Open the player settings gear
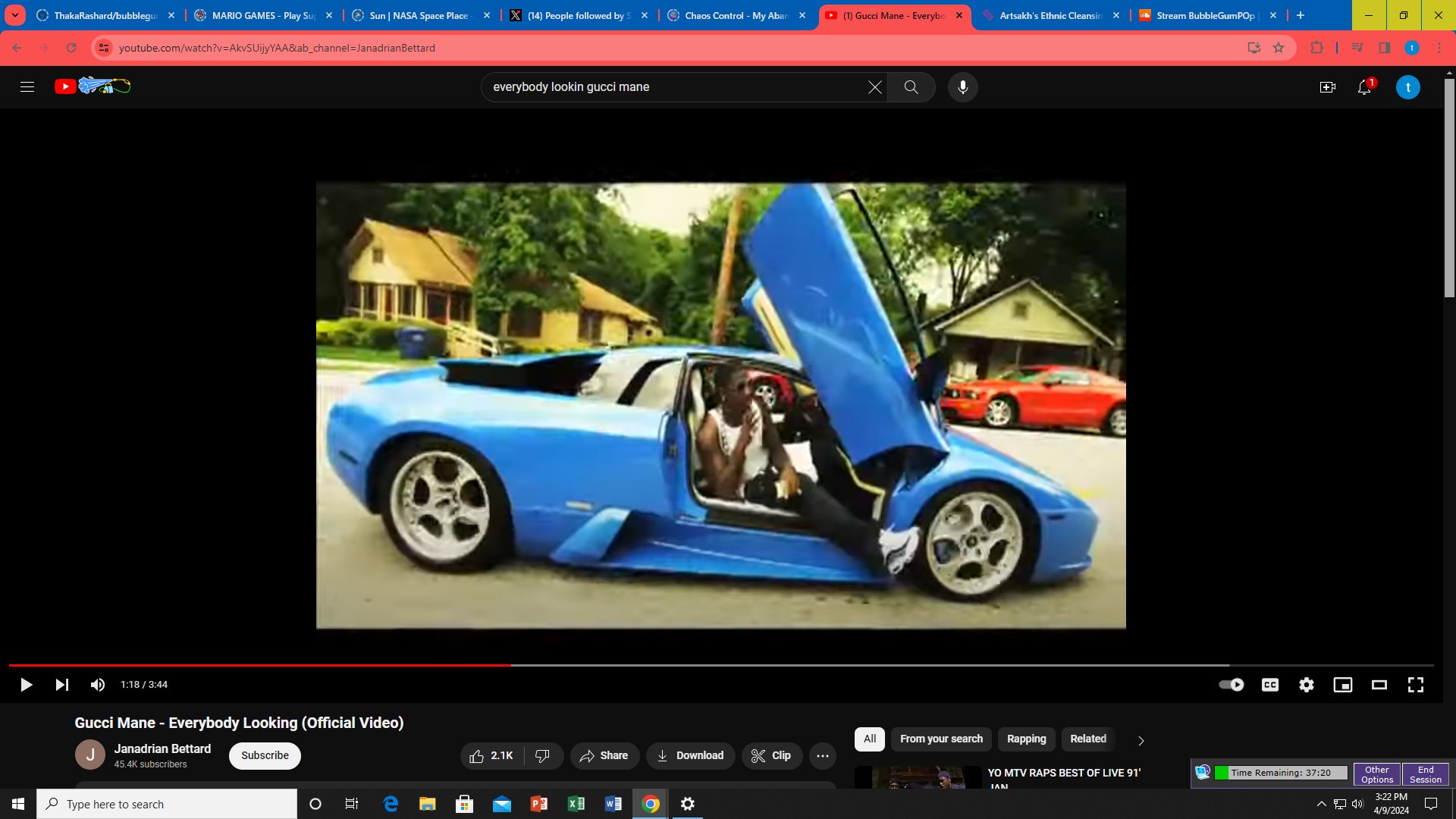Image resolution: width=1456 pixels, height=819 pixels. pos(1306,685)
